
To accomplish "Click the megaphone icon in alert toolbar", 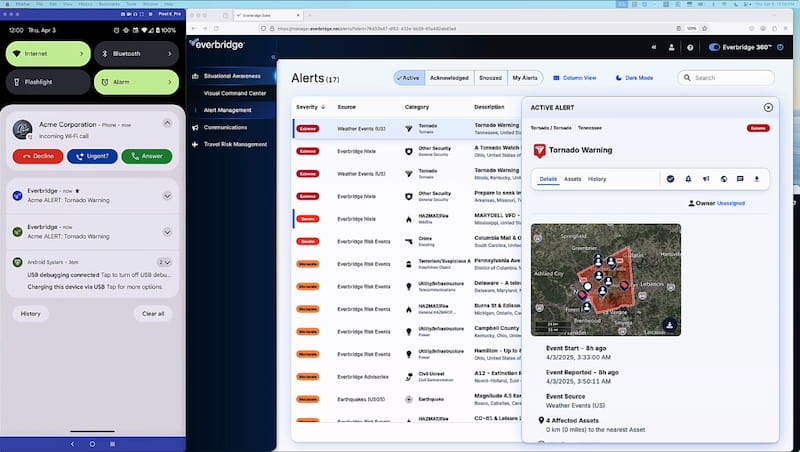I will coord(706,179).
